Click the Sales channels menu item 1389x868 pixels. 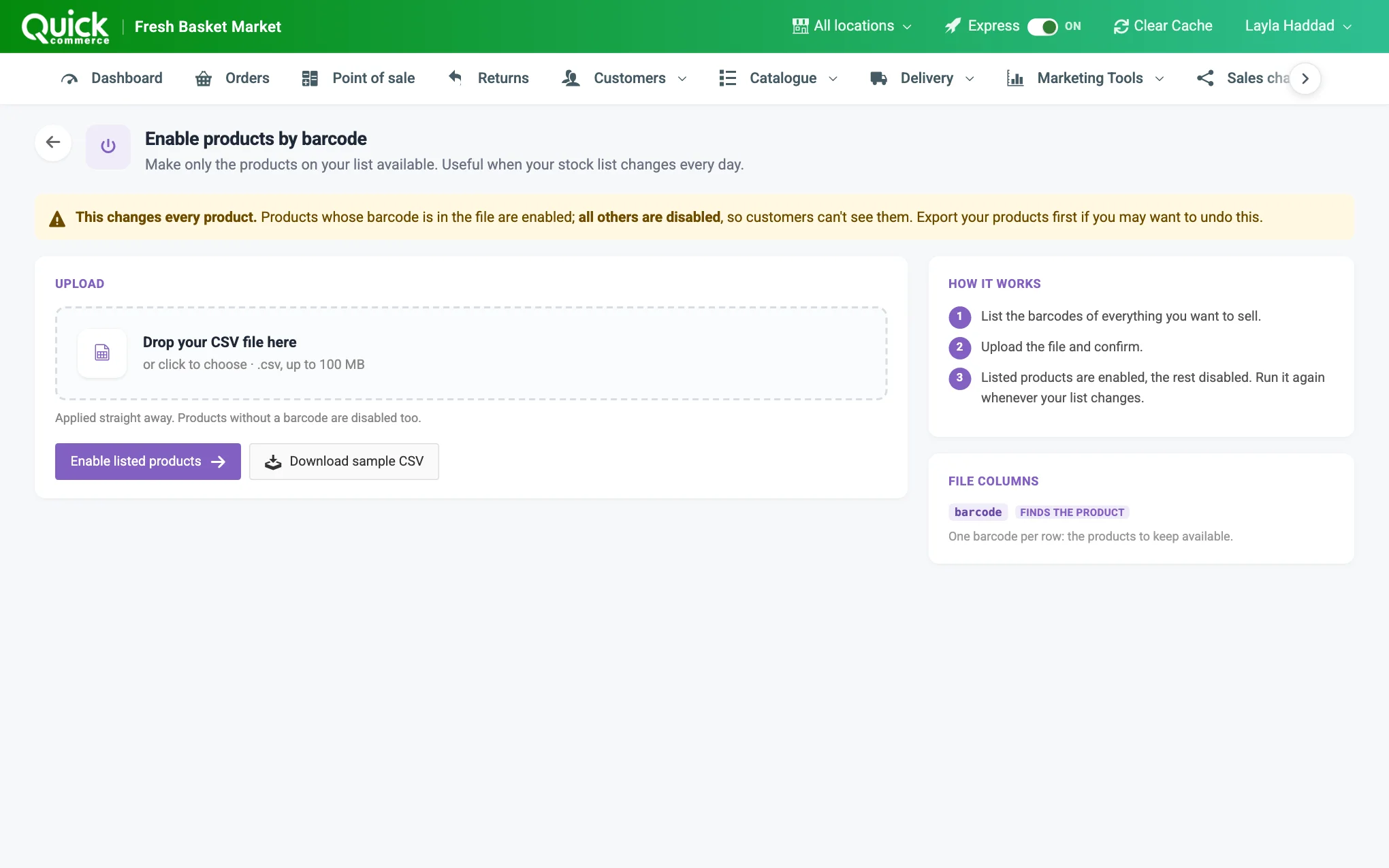click(x=1243, y=78)
